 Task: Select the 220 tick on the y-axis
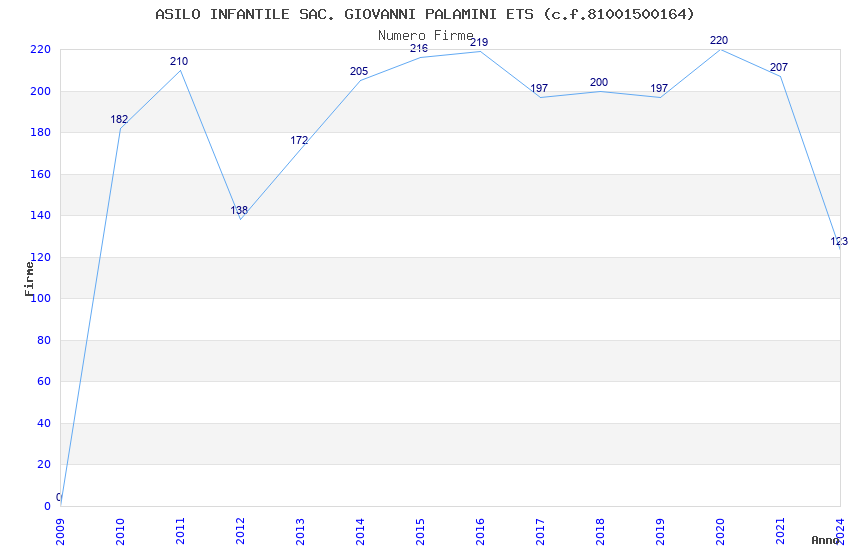[x=40, y=50]
